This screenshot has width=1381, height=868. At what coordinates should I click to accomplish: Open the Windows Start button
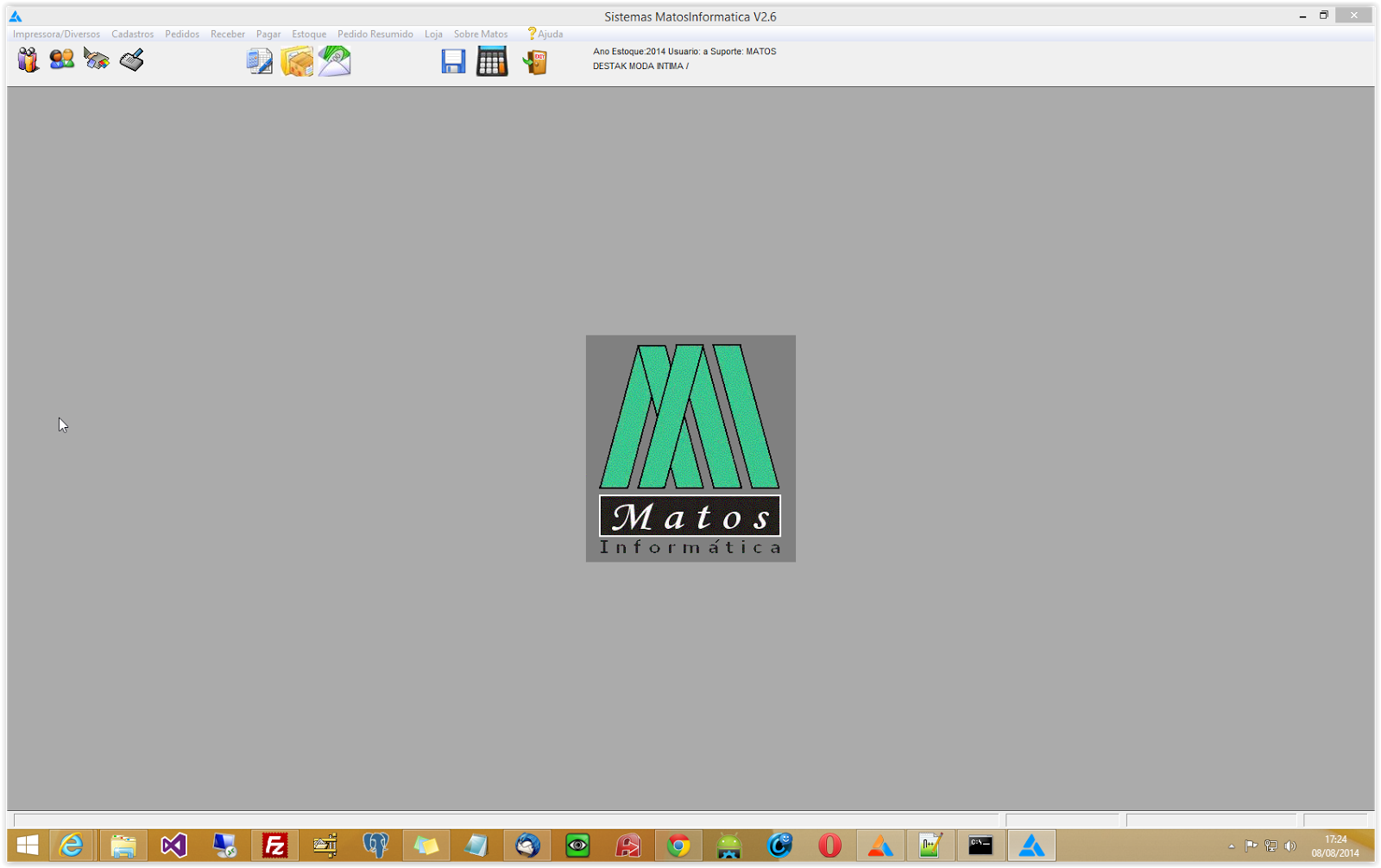tap(28, 846)
